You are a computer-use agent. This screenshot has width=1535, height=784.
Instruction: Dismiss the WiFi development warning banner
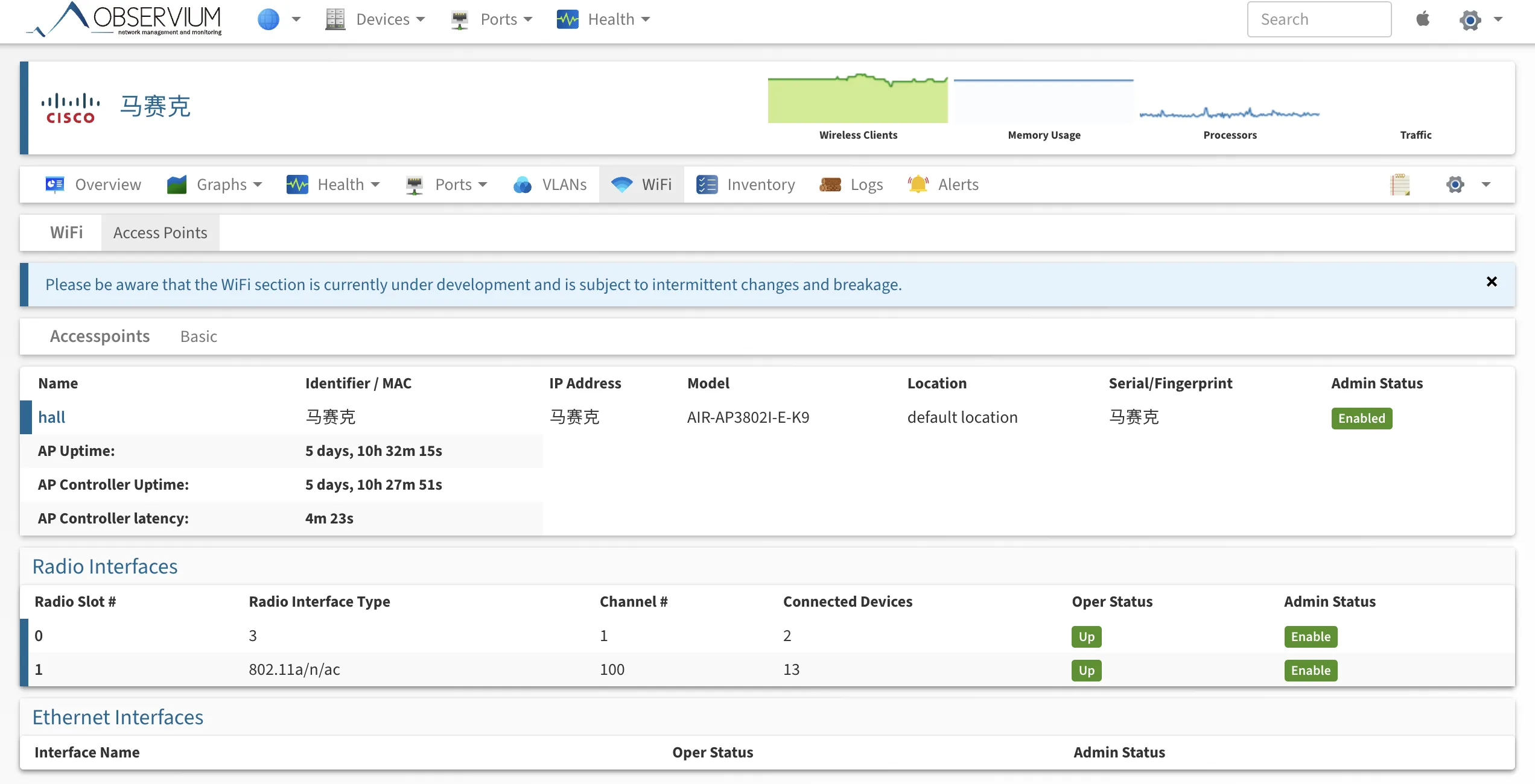[x=1492, y=282]
